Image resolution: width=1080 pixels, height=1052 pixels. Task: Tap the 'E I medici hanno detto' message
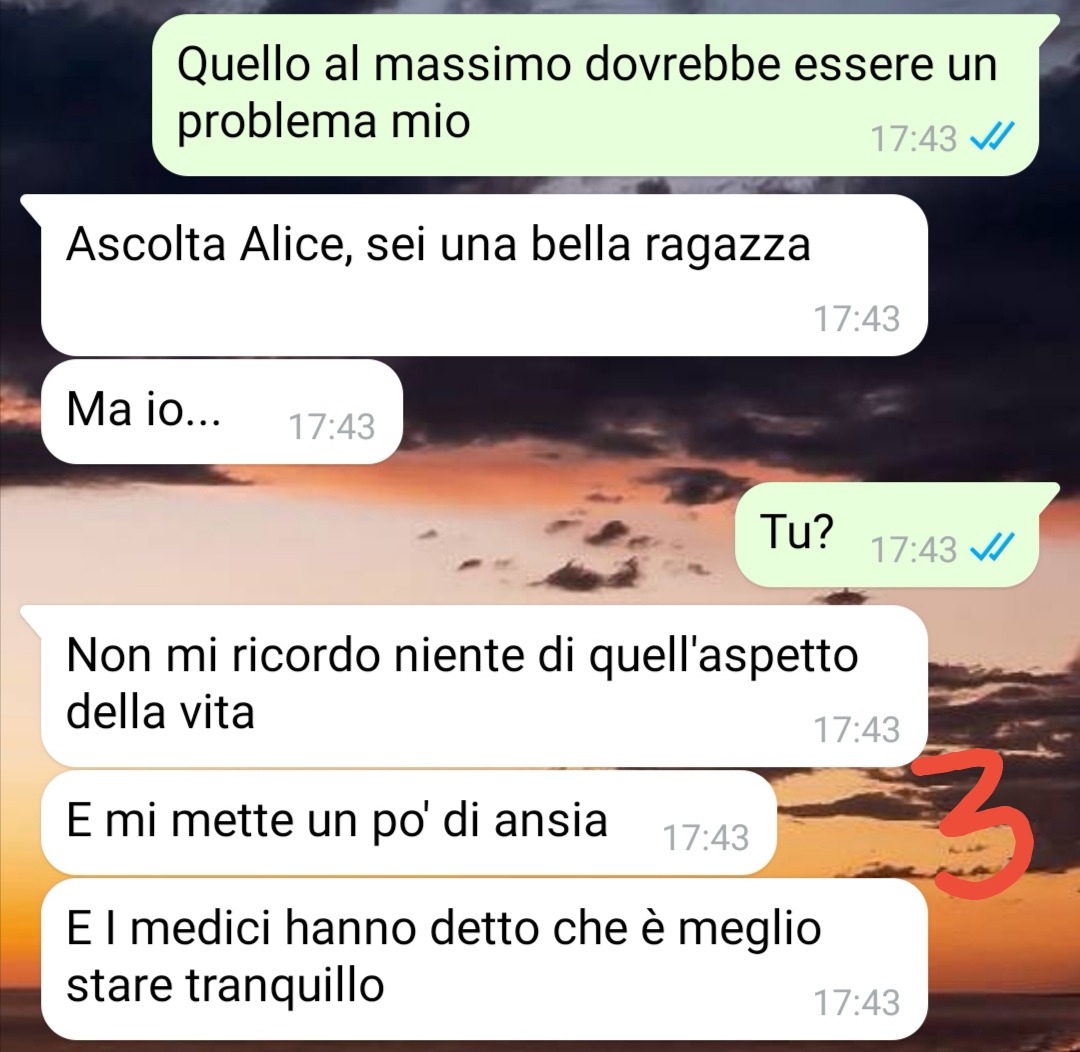pyautogui.click(x=484, y=959)
